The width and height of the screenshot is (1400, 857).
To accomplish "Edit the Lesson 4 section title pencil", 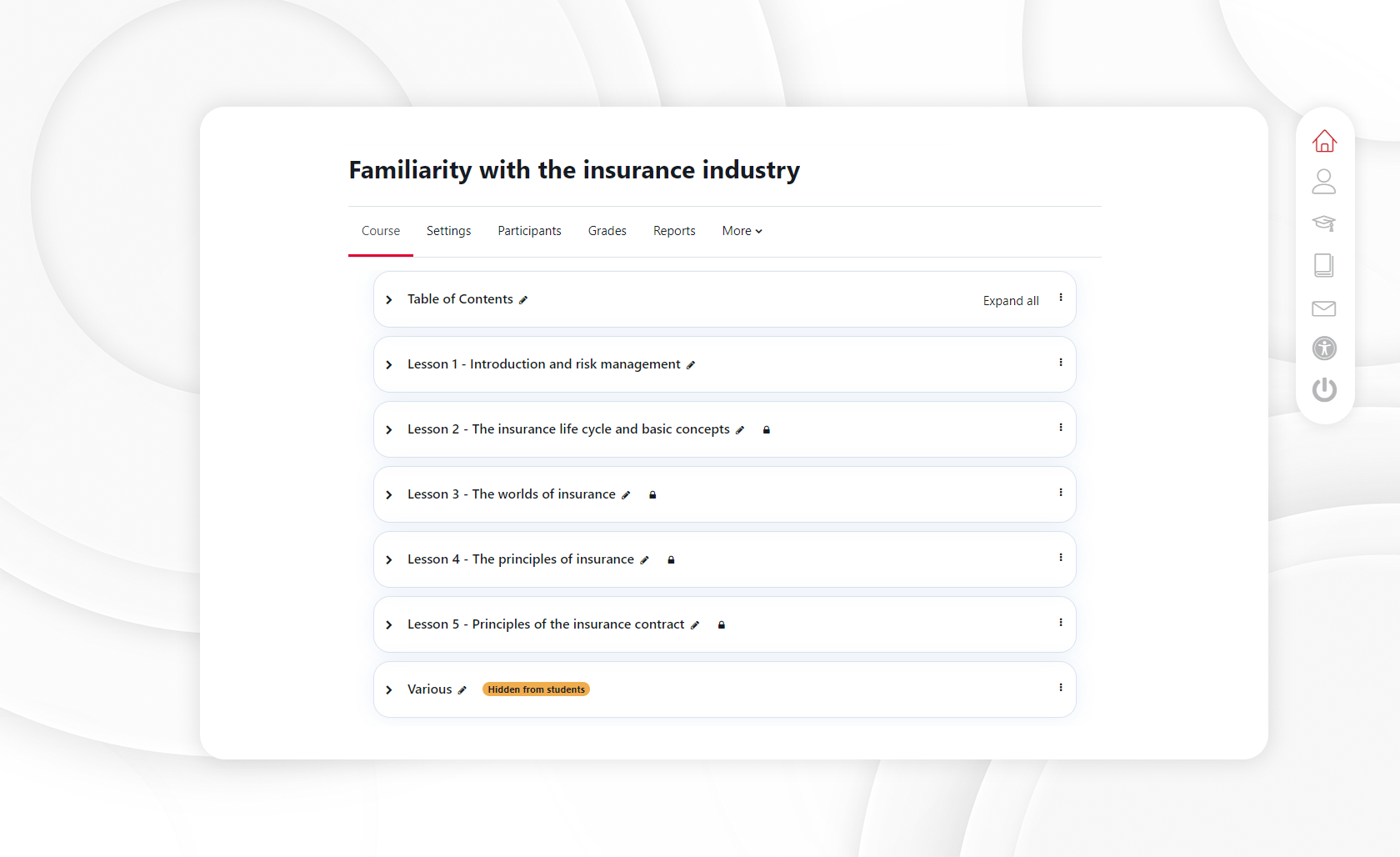I will [x=644, y=560].
